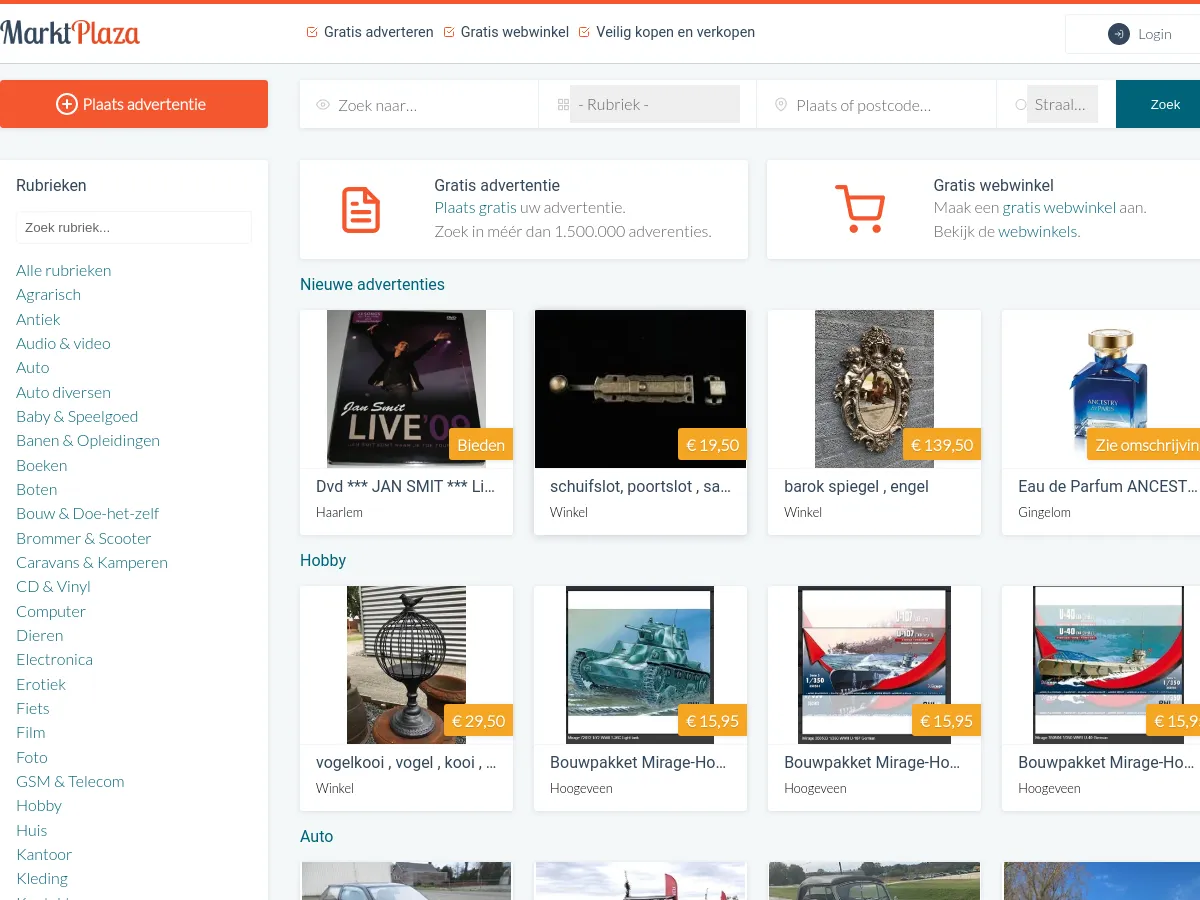Click the grid icon beside Rubriek
Viewport: 1200px width, 900px height.
[x=563, y=105]
